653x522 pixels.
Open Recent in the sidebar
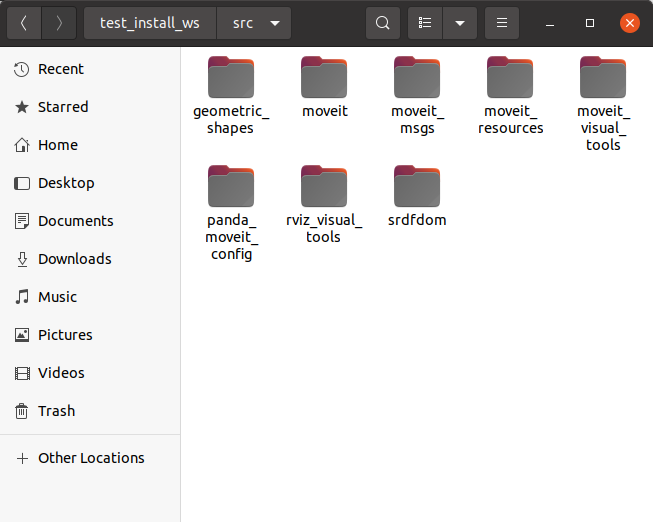90,69
